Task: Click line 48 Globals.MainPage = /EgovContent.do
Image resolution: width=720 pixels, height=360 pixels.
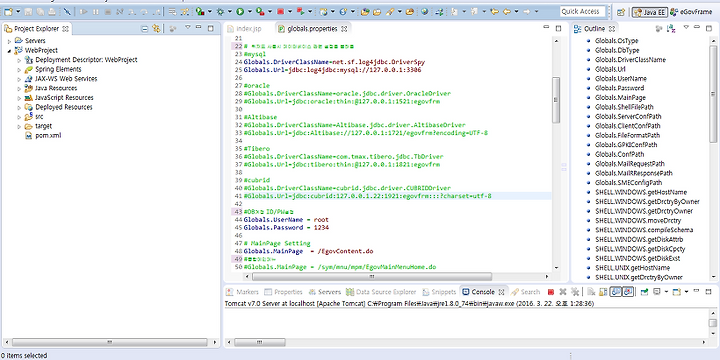Action: [309, 251]
